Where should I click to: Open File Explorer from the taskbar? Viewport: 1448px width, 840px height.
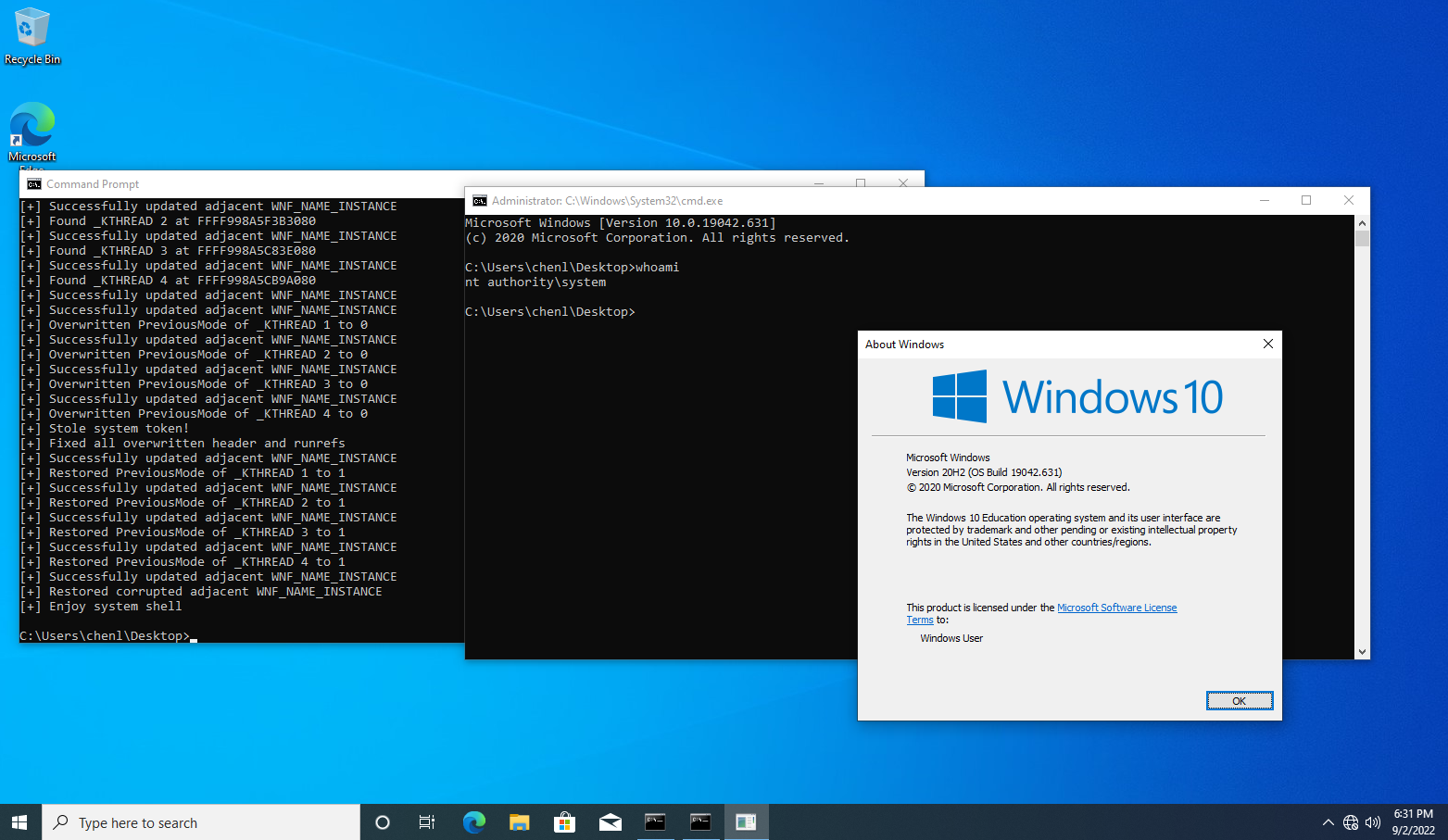519,822
